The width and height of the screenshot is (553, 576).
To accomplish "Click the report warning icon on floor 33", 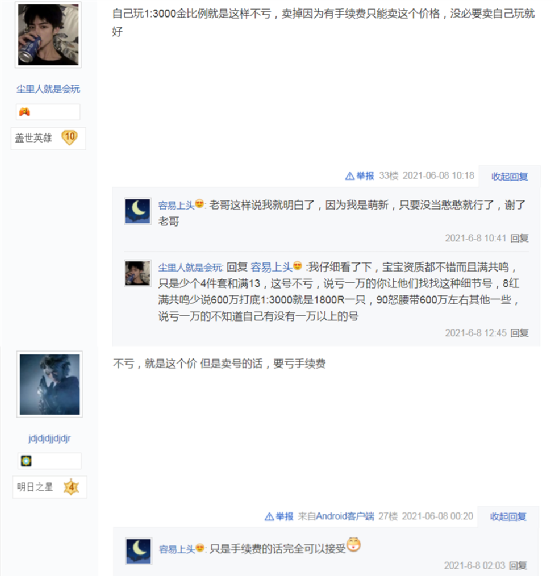I will pyautogui.click(x=349, y=176).
